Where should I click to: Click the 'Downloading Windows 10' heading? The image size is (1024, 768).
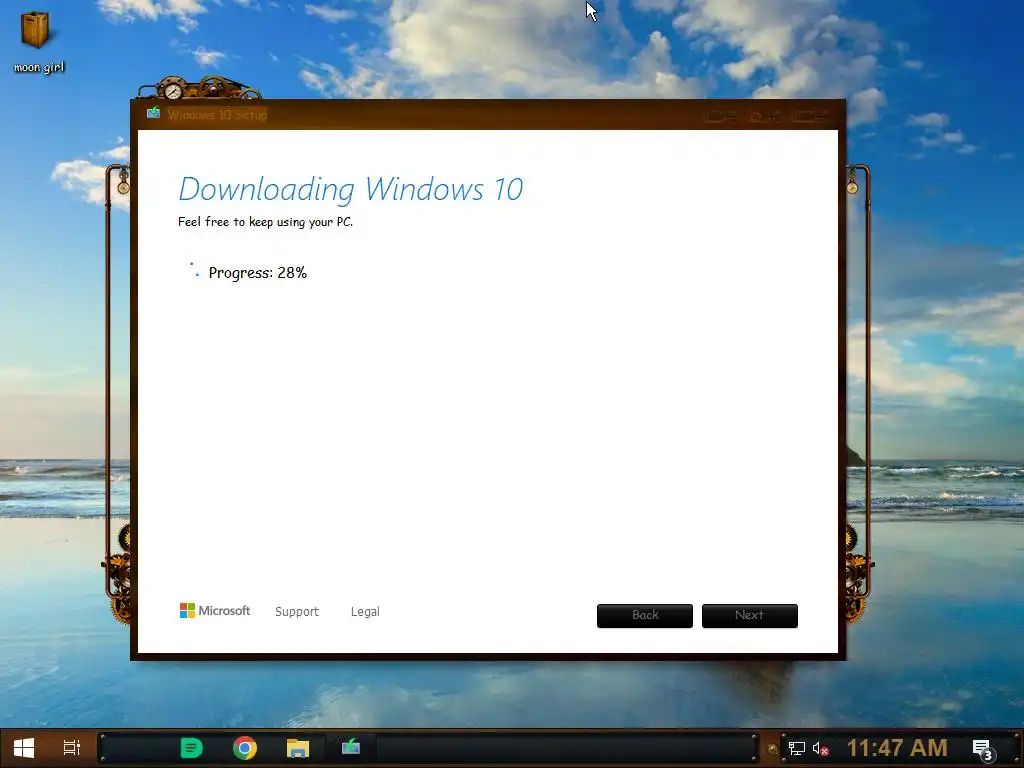point(351,189)
